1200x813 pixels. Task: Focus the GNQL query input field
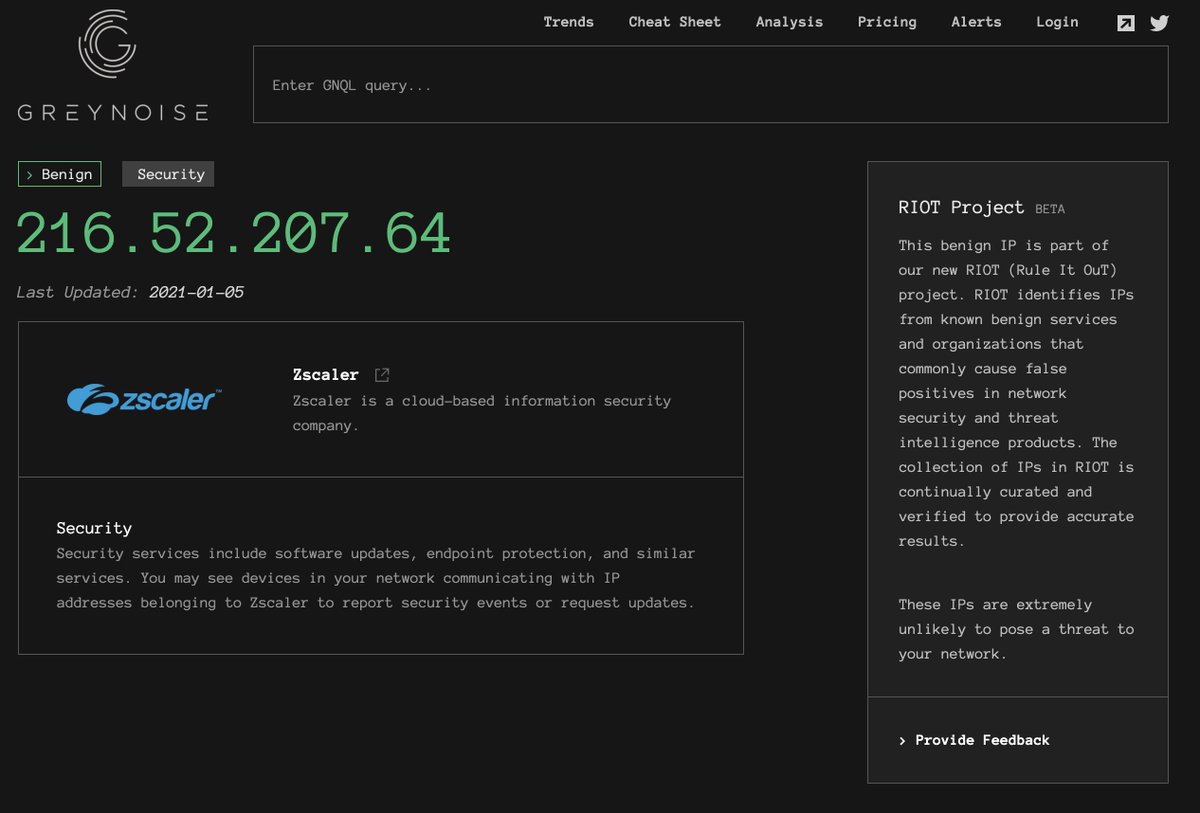click(710, 85)
